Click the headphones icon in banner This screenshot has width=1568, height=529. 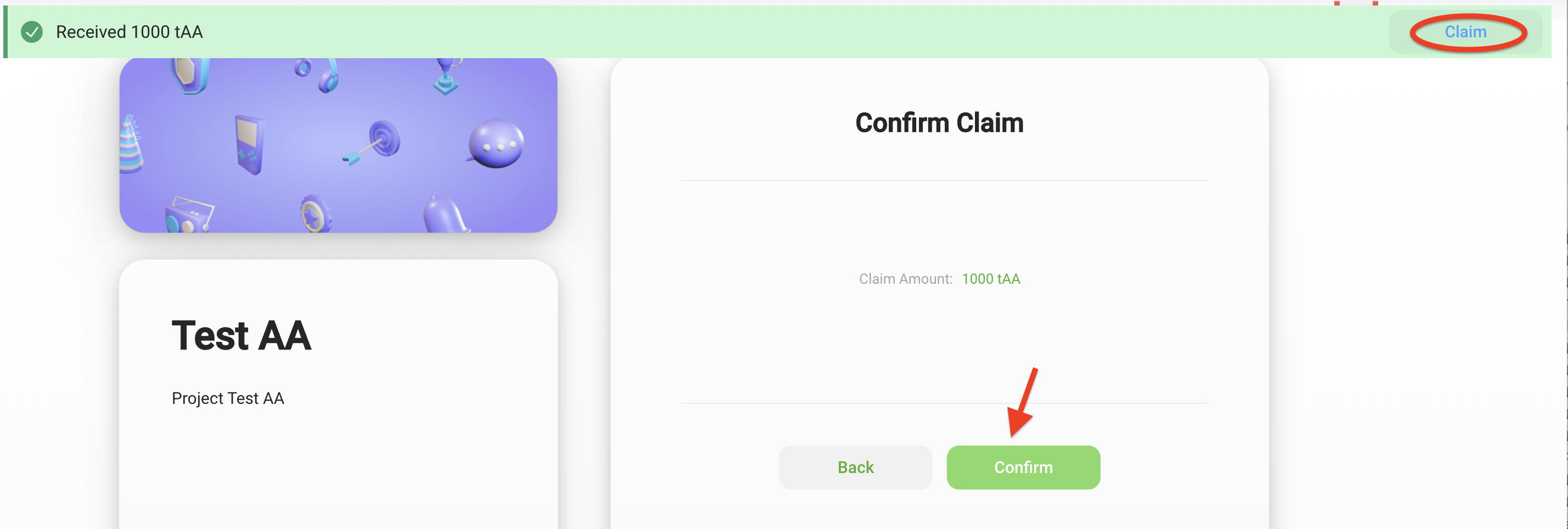click(x=322, y=74)
